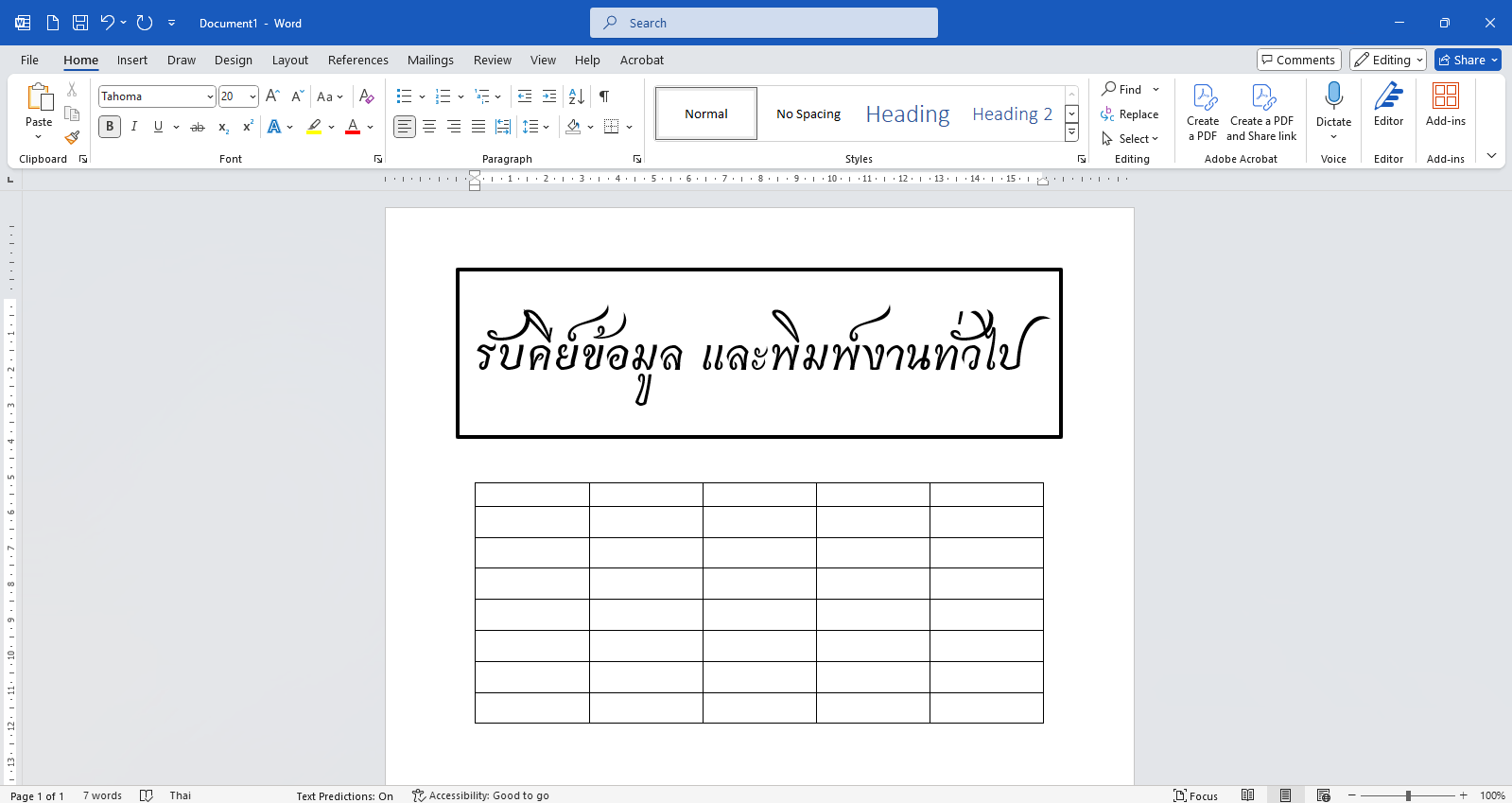
Task: Expand the Editing mode dropdown
Action: point(1387,60)
